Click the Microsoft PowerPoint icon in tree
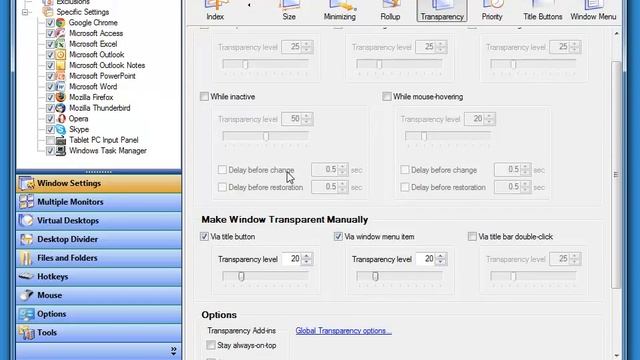 coord(60,76)
